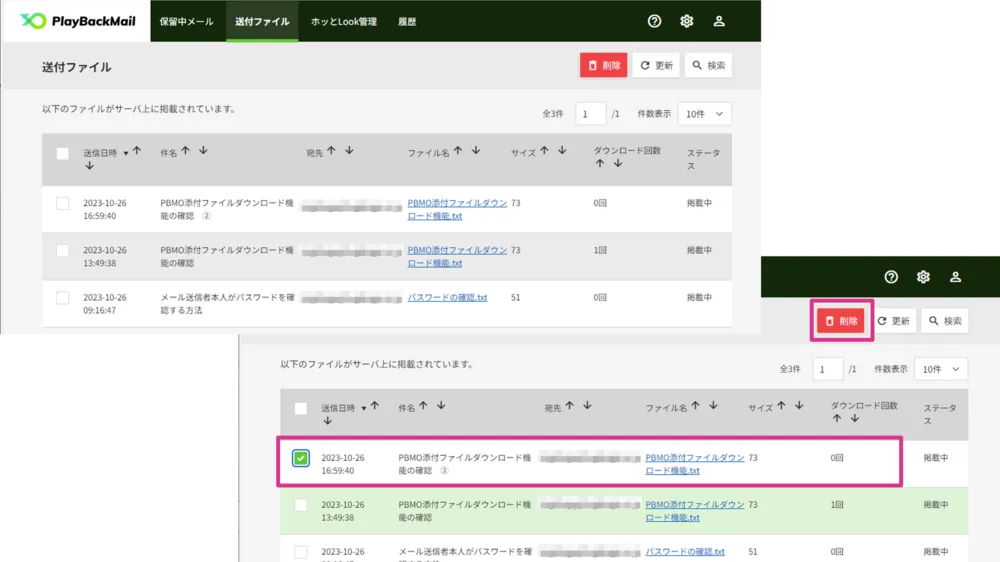
Task: Click 更新 refresh beside the pink-outlined delete button
Action: [893, 321]
